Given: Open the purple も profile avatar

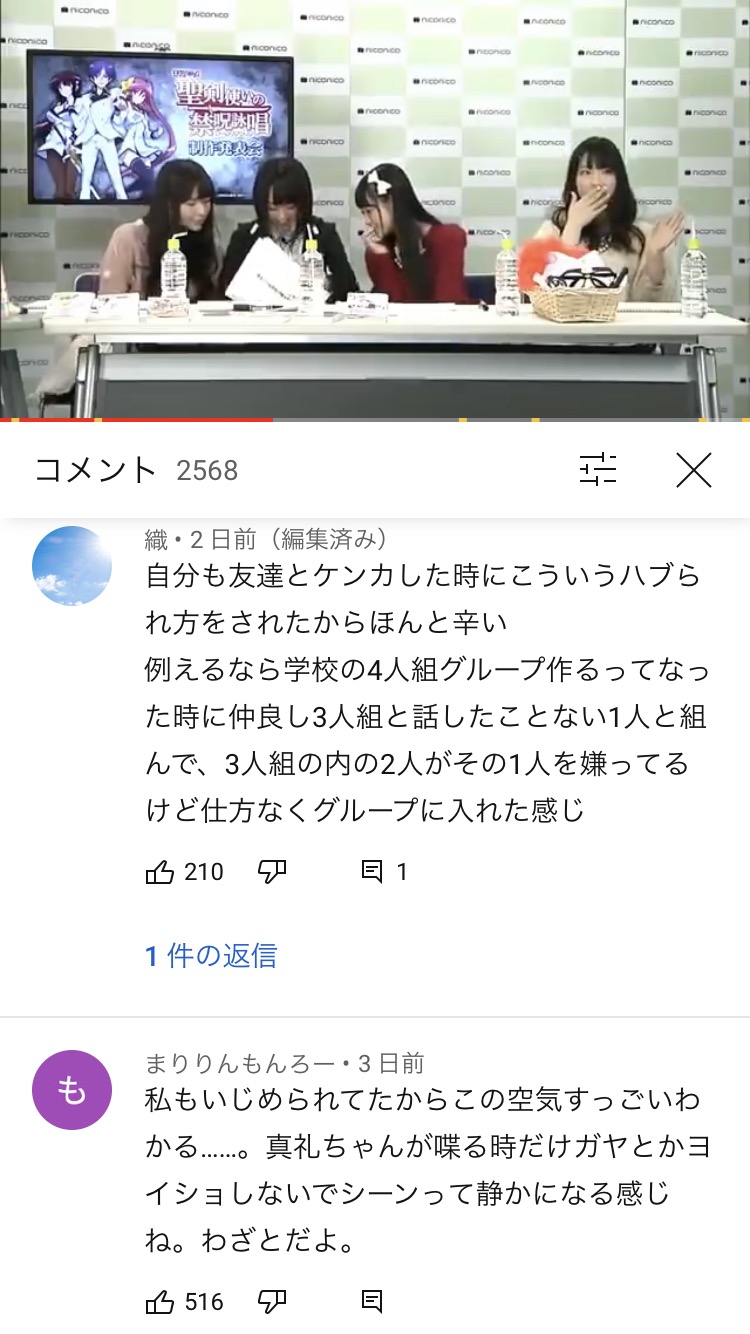Looking at the screenshot, I should tap(72, 1090).
